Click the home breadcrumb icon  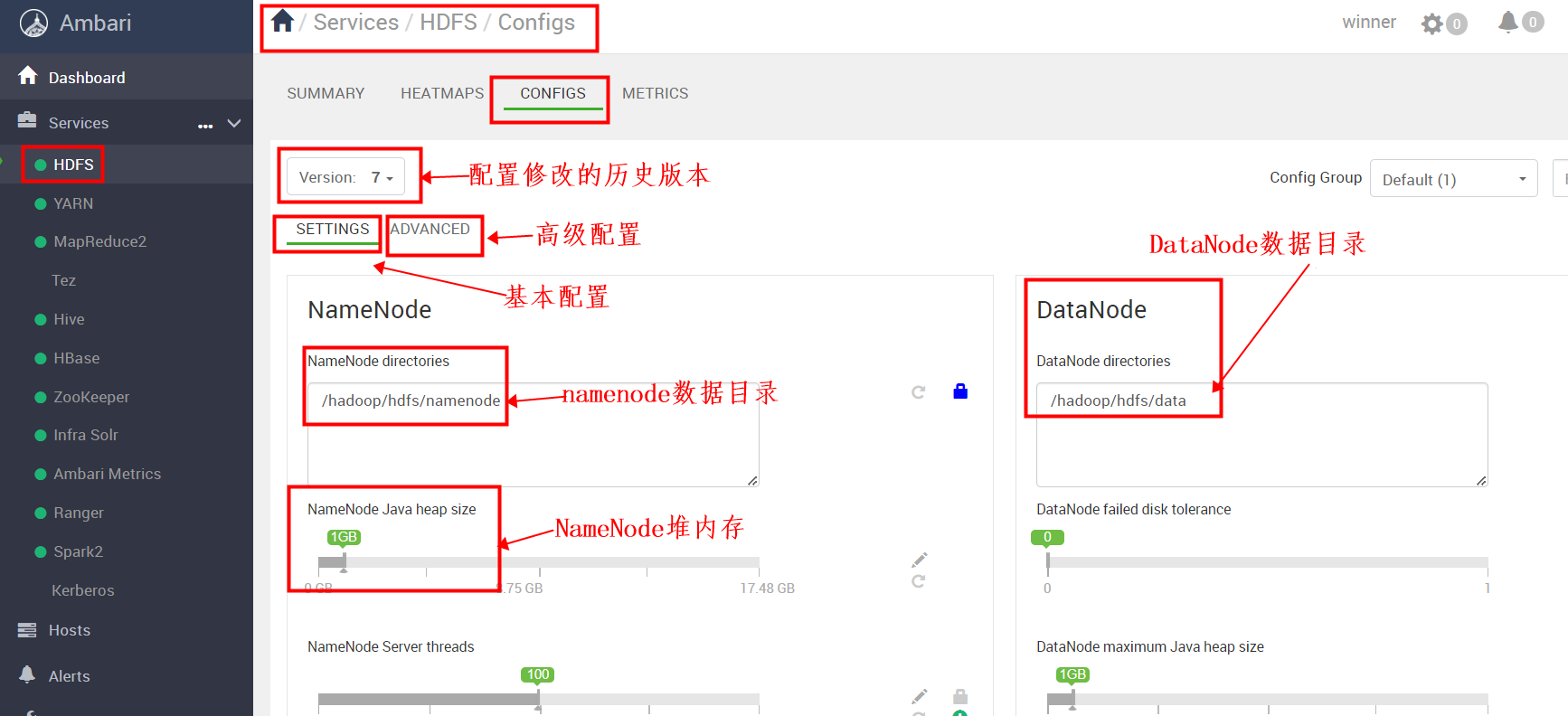(282, 21)
